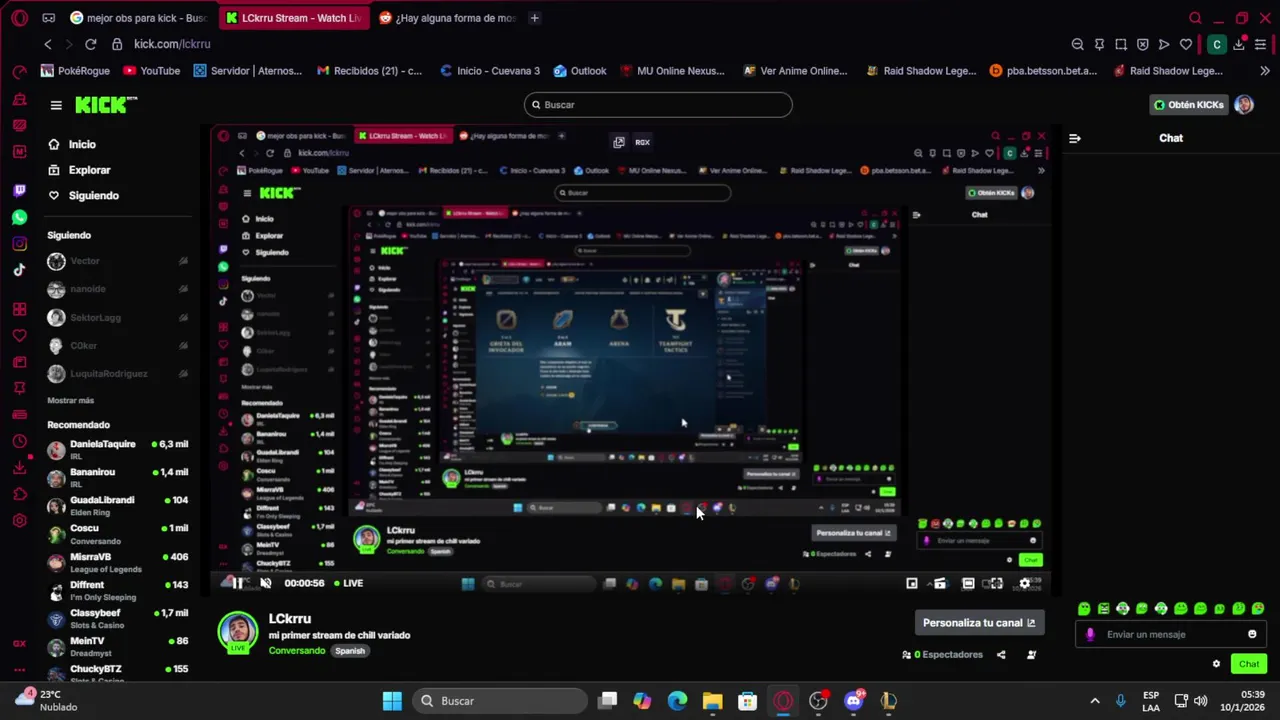Image resolution: width=1280 pixels, height=720 pixels.
Task: Open the history clock icon in sidebar
Action: click(x=19, y=441)
